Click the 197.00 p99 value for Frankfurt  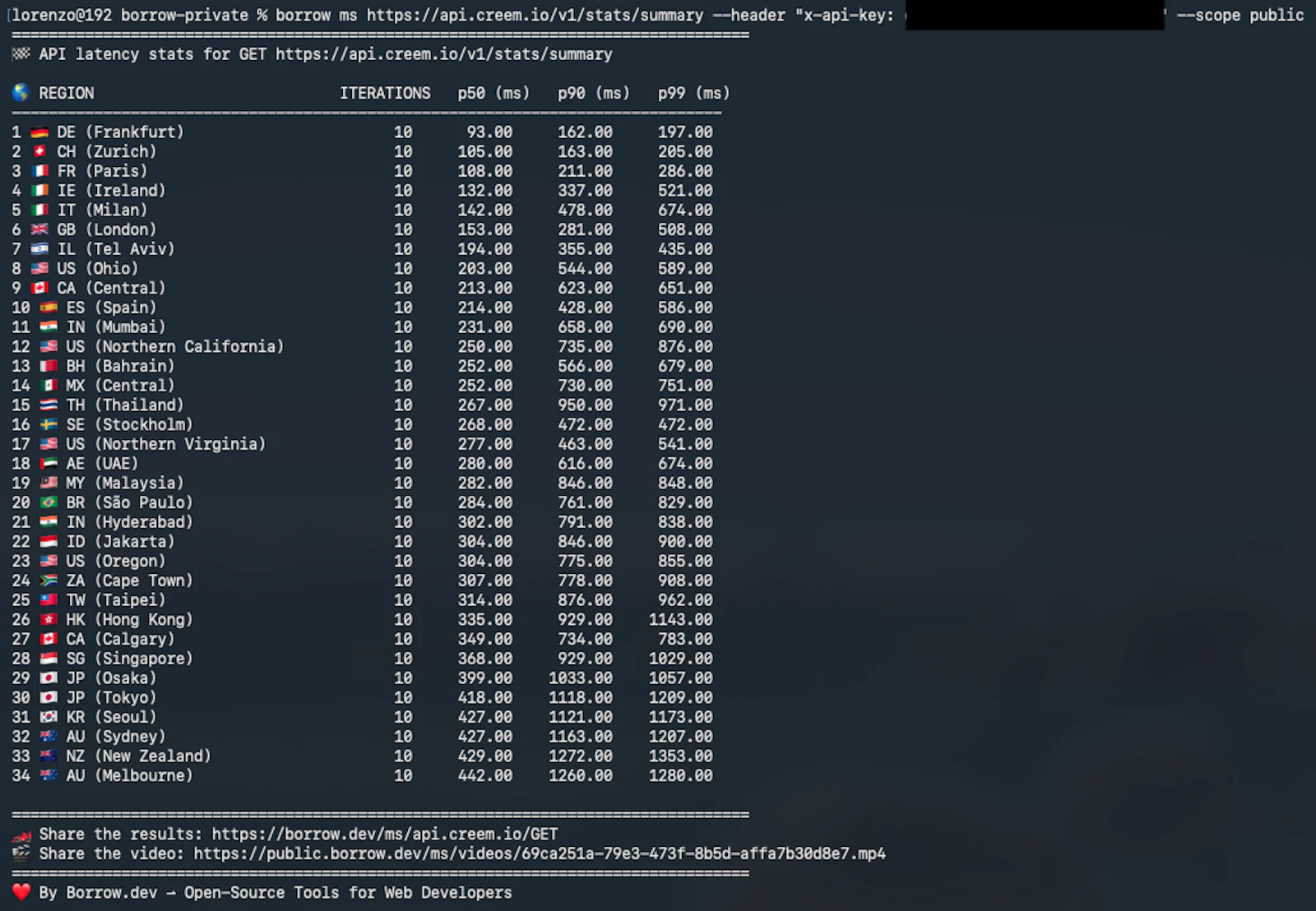click(685, 132)
